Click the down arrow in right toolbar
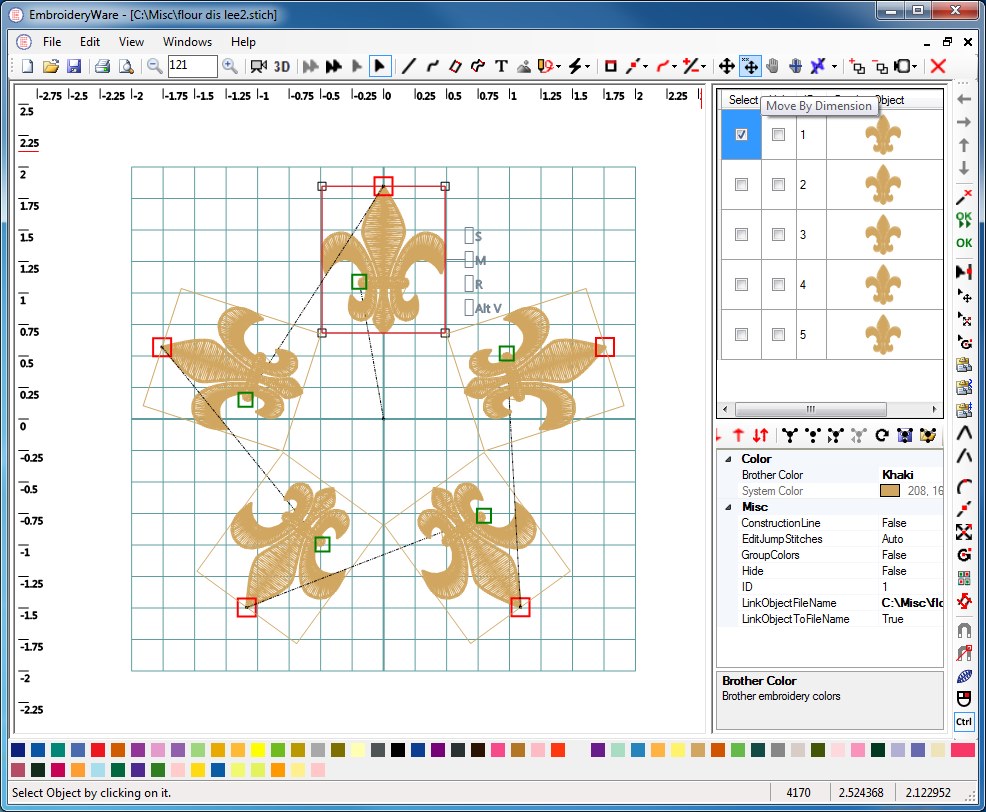The height and width of the screenshot is (812, 986). pos(964,169)
